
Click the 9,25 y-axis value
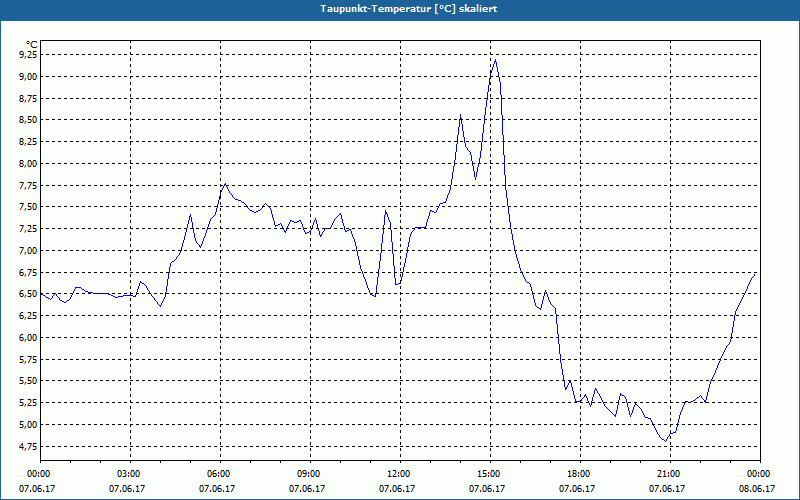[28, 55]
